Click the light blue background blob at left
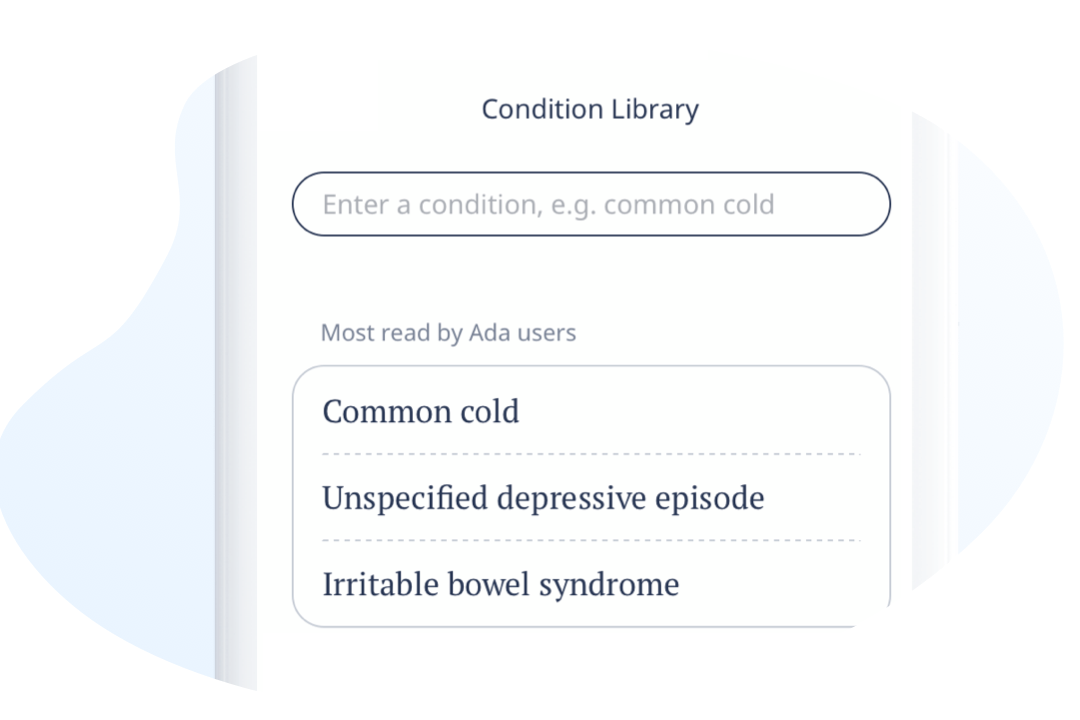1080x720 pixels. [103, 448]
